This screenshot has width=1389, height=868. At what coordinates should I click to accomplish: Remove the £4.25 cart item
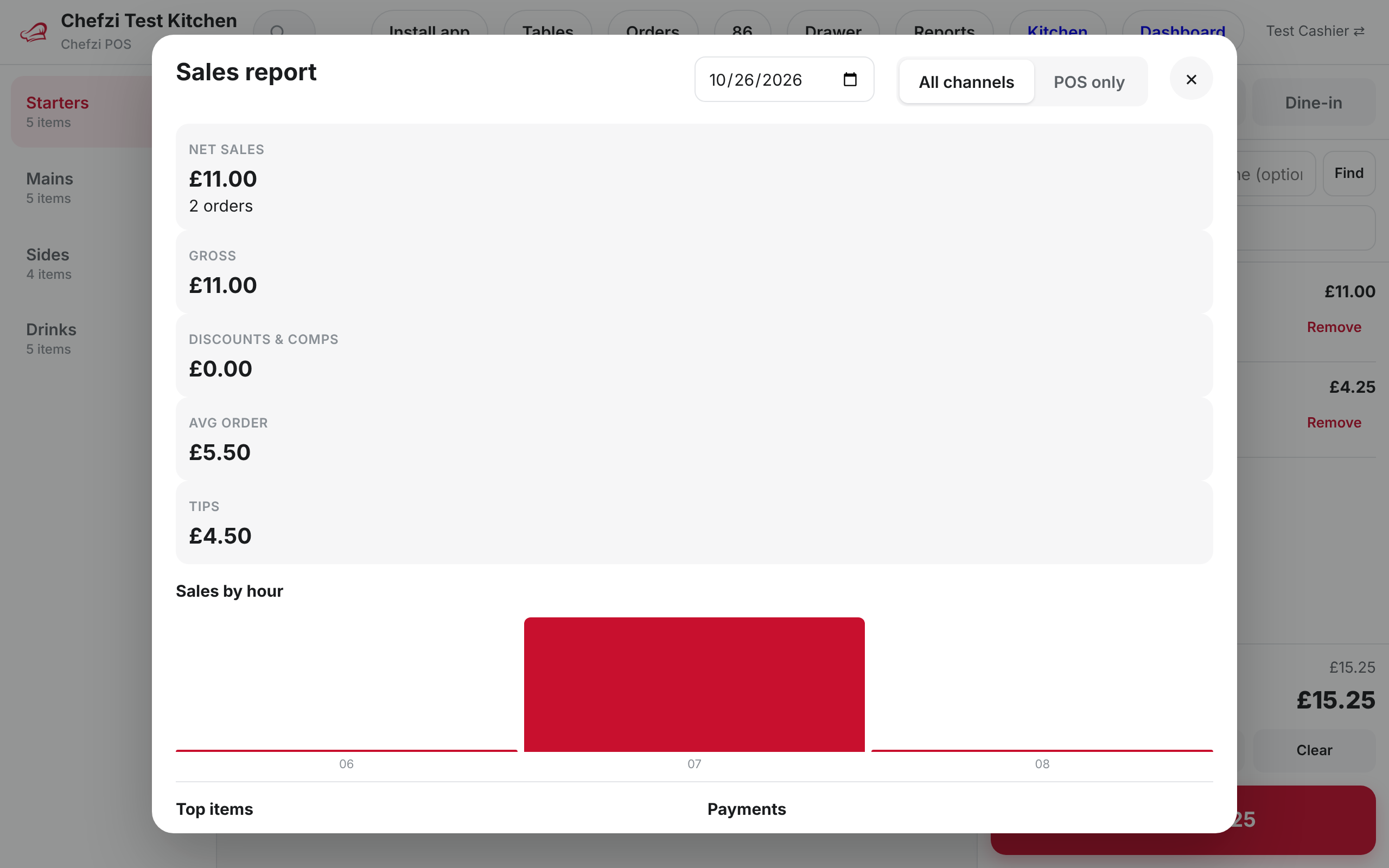coord(1334,423)
